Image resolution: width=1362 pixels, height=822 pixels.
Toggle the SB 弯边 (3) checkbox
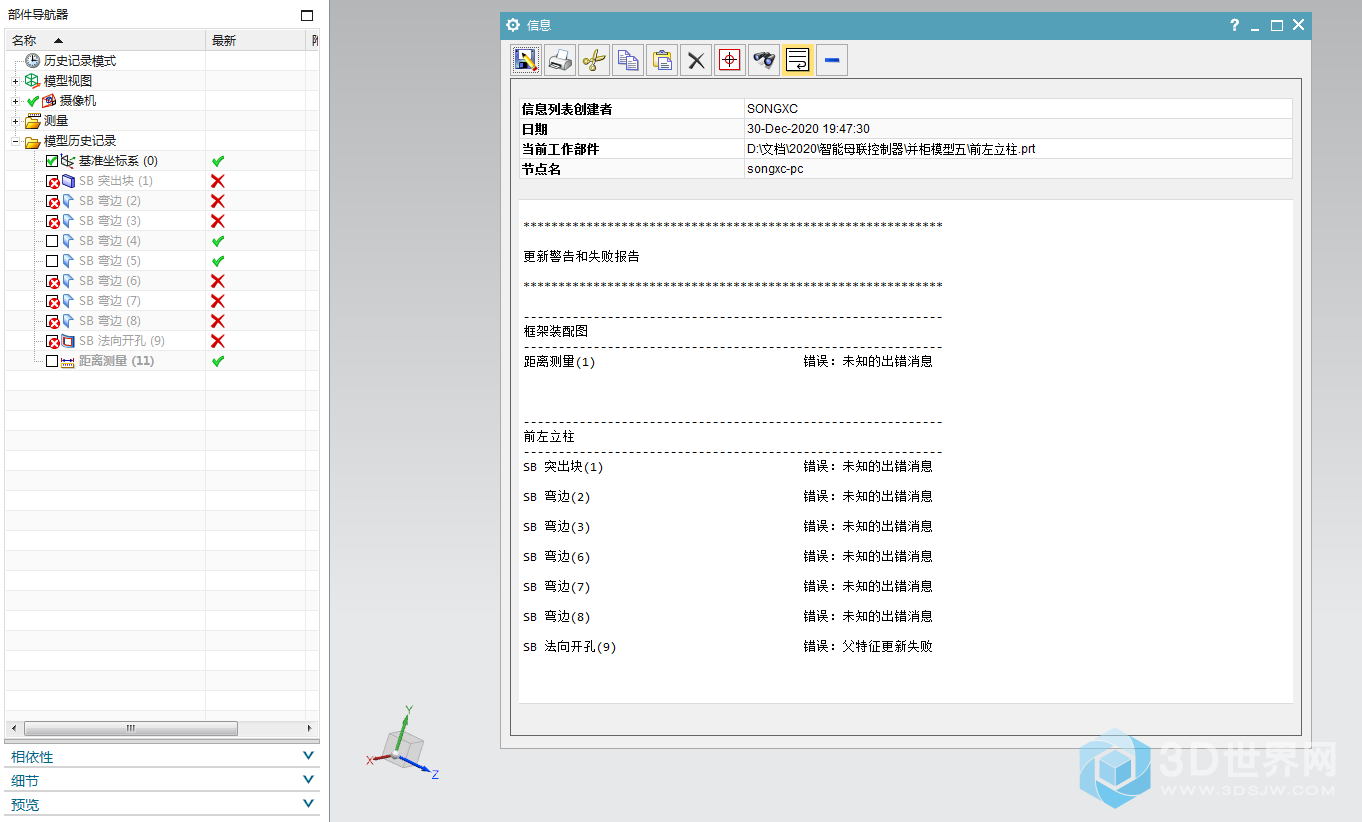pos(52,221)
